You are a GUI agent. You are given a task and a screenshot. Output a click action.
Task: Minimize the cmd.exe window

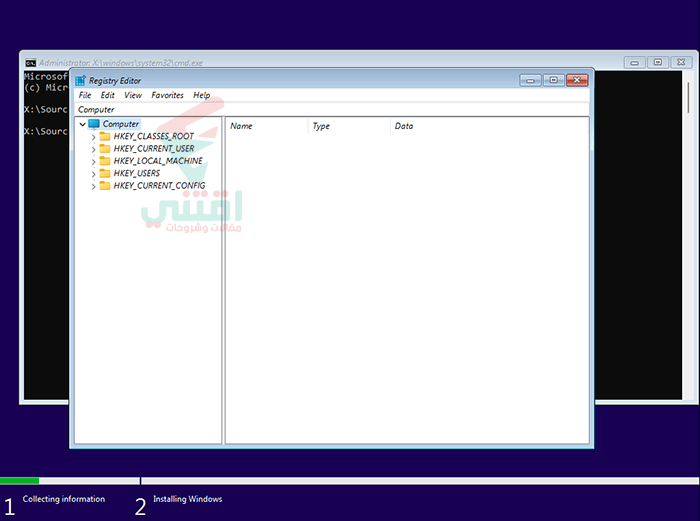click(x=634, y=63)
